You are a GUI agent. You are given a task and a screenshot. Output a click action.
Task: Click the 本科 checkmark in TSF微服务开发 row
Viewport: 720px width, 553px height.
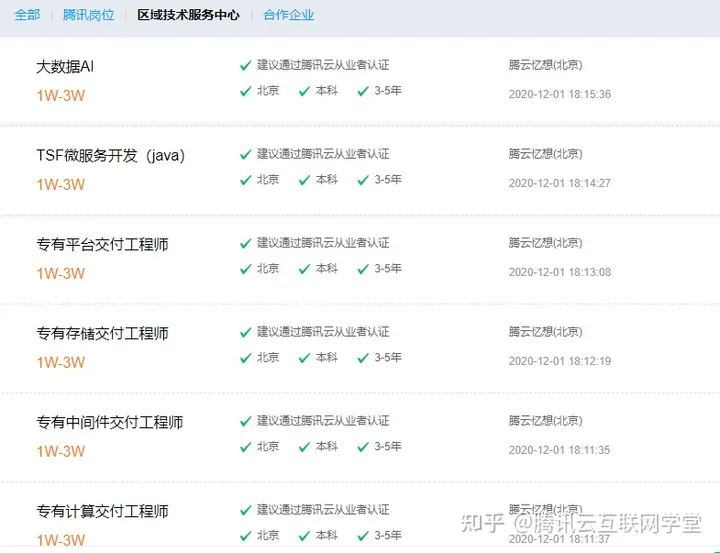[304, 181]
